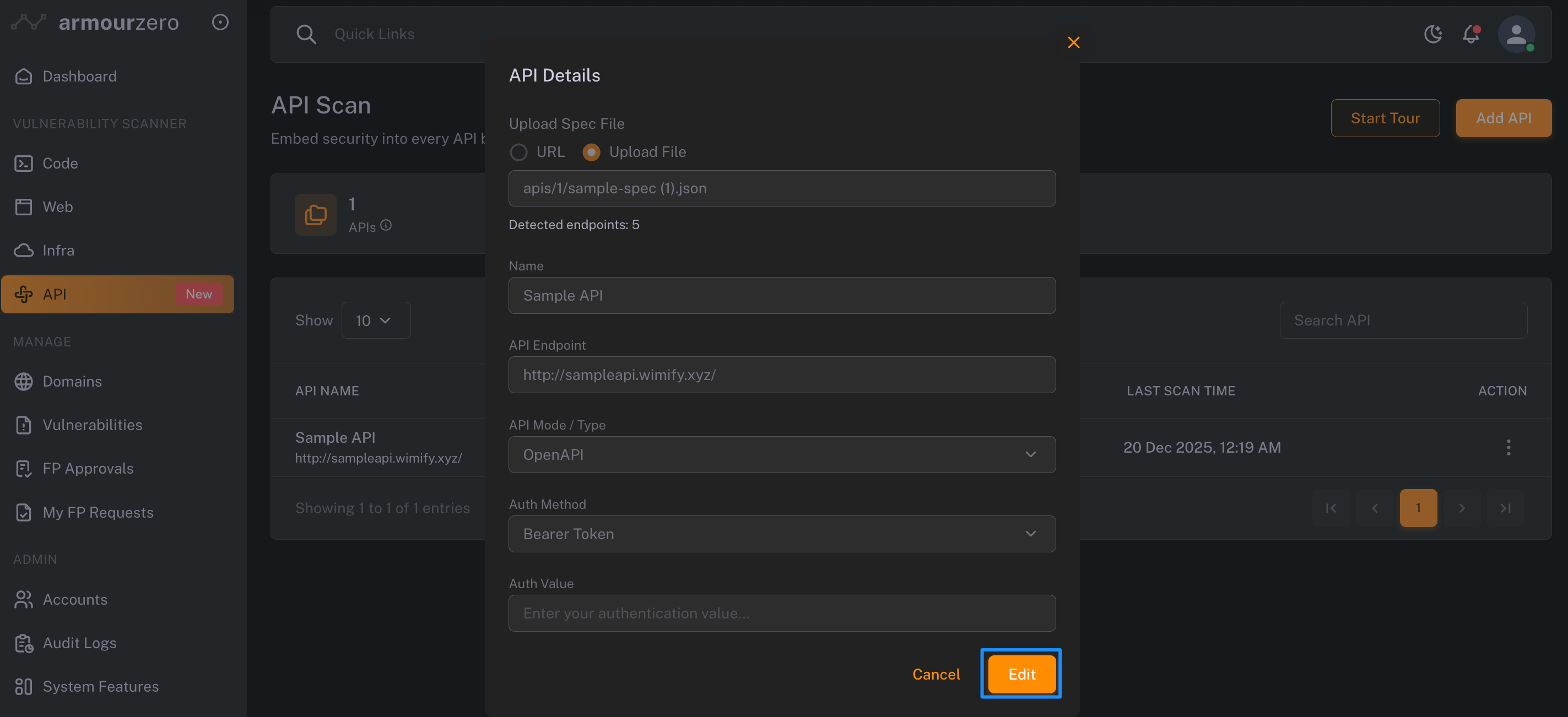Toggle the sidebar pin circle icon

tap(220, 23)
